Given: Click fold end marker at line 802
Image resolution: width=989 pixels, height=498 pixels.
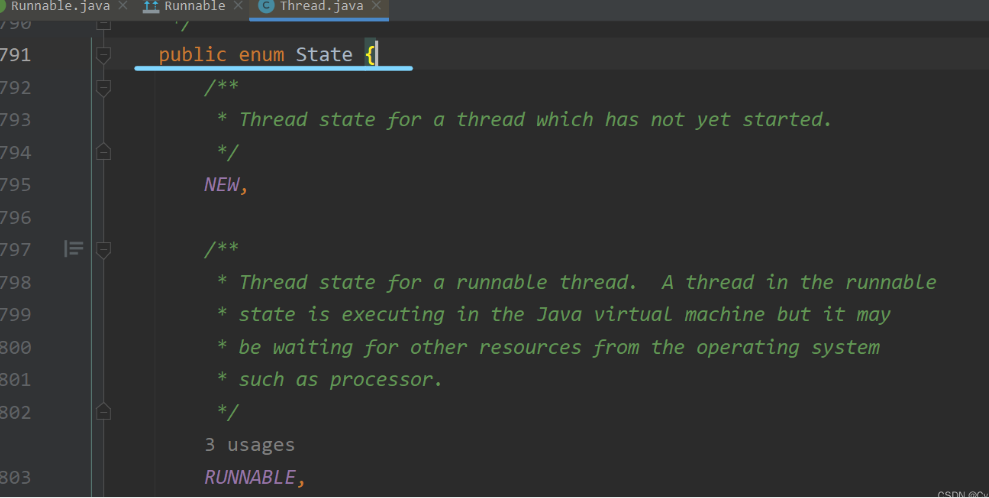Looking at the screenshot, I should tap(103, 411).
